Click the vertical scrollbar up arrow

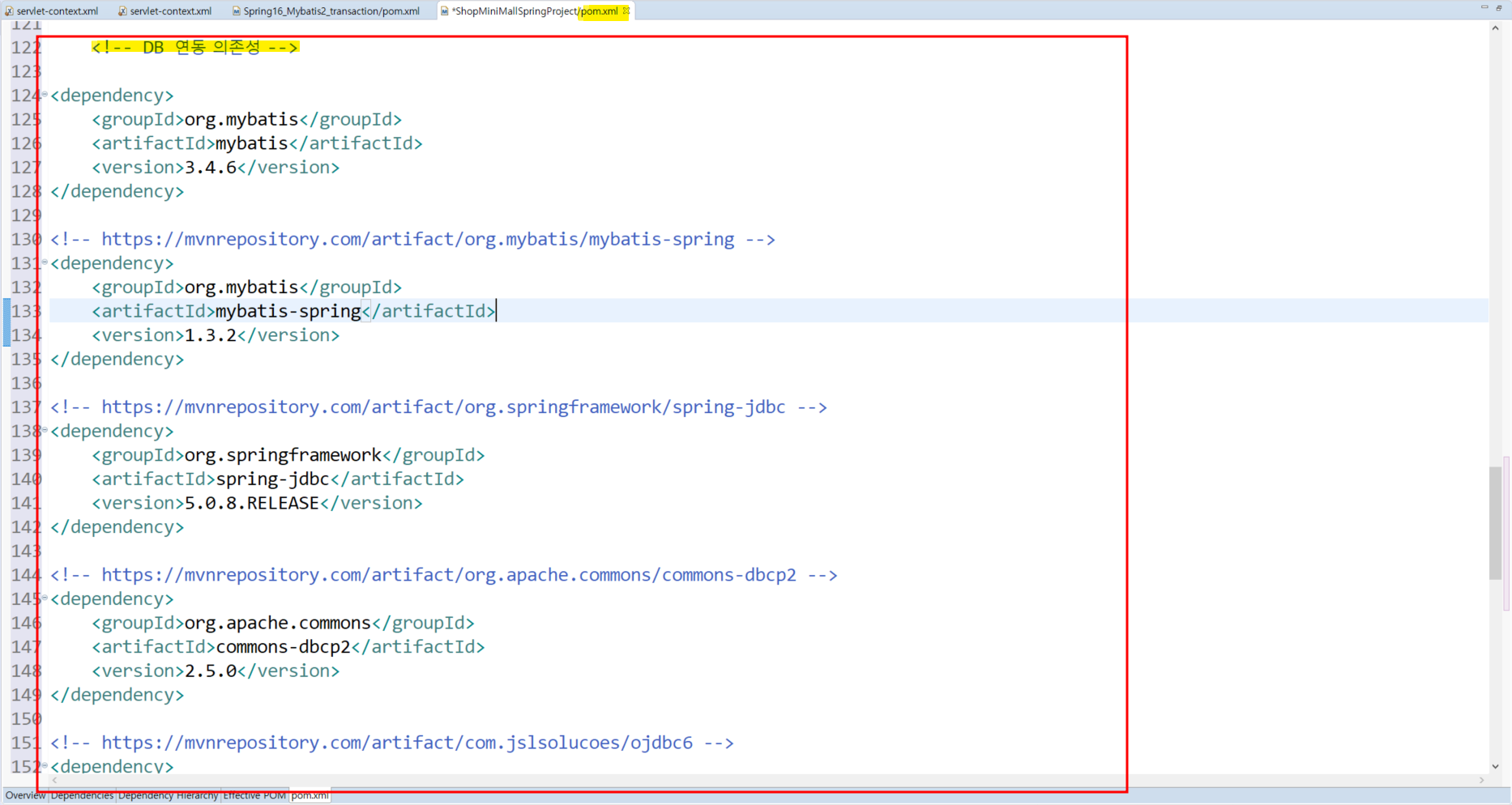point(1495,28)
